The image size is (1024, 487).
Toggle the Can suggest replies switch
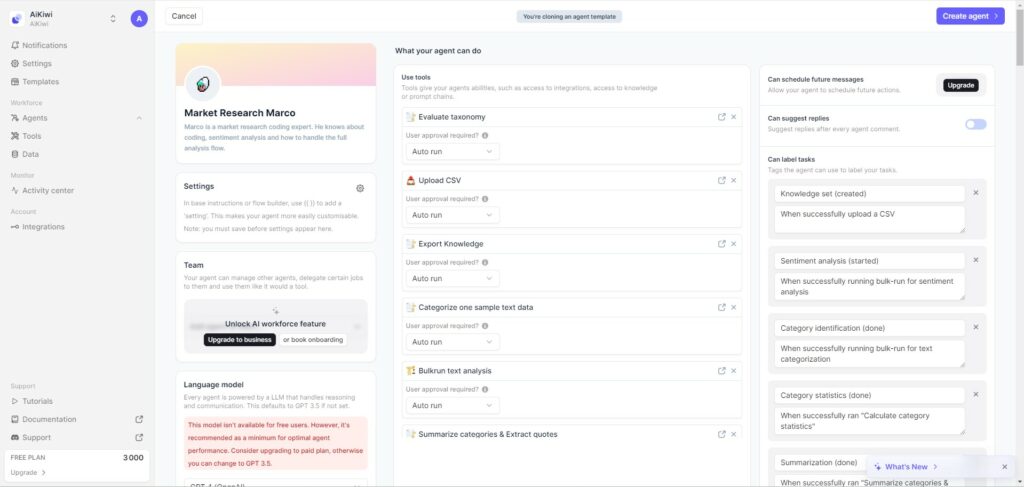(x=976, y=124)
